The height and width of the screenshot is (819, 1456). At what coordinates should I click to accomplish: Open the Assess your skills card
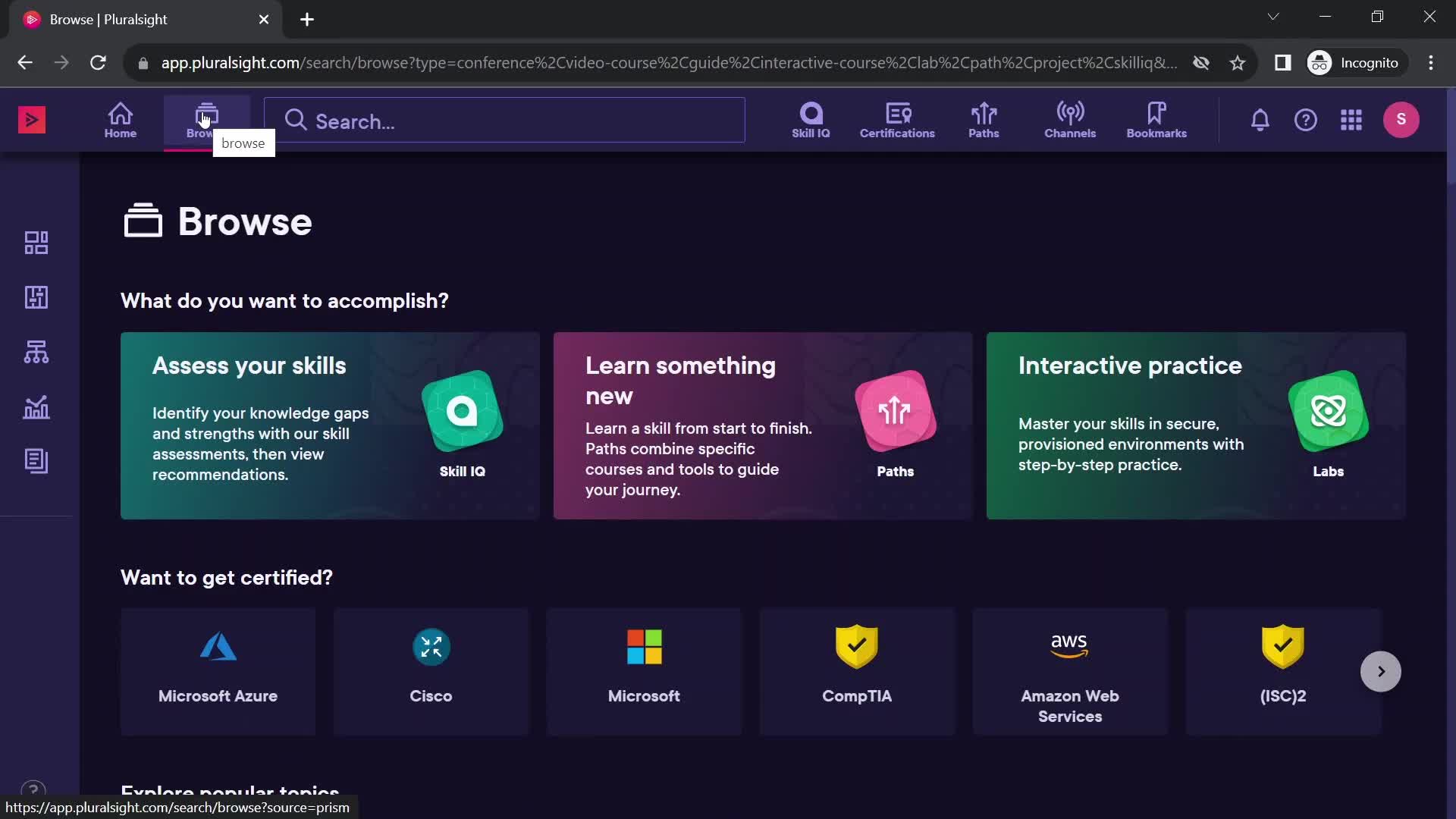330,425
